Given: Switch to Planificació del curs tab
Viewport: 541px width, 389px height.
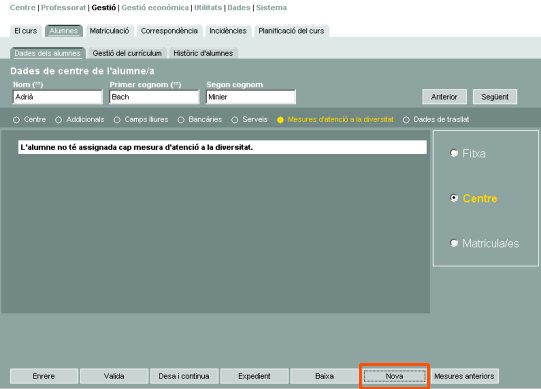Looking at the screenshot, I should [291, 31].
